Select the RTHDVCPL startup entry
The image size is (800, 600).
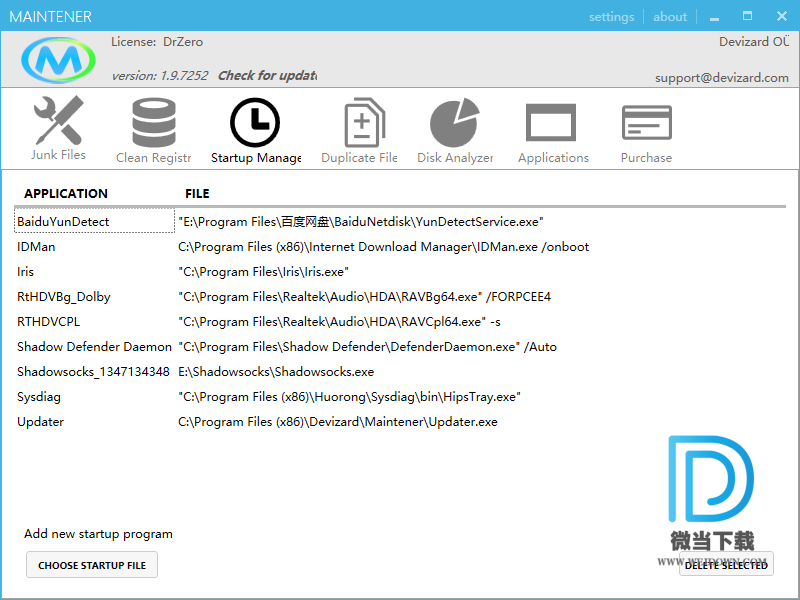click(x=48, y=322)
